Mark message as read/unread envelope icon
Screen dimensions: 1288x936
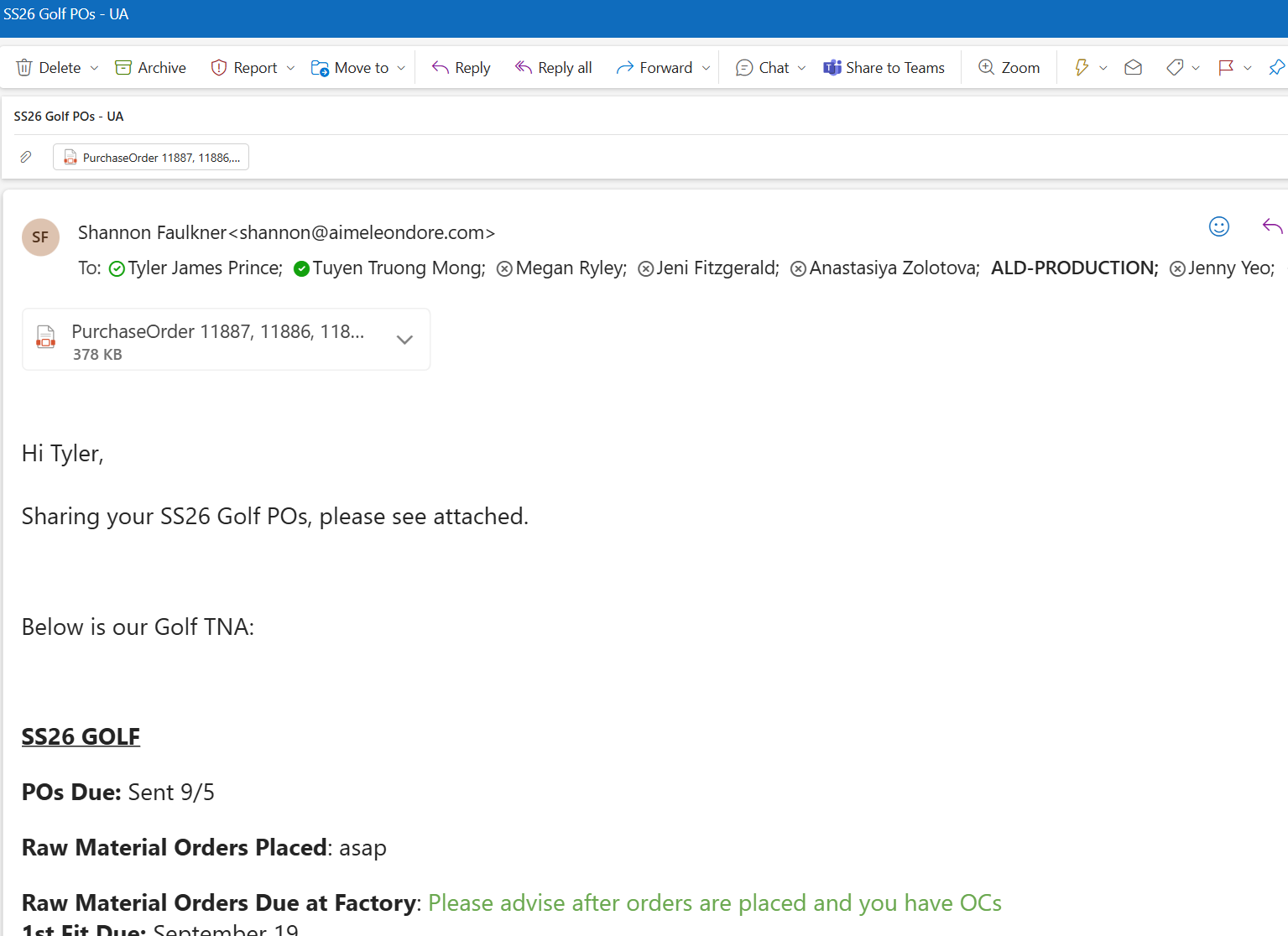point(1133,68)
